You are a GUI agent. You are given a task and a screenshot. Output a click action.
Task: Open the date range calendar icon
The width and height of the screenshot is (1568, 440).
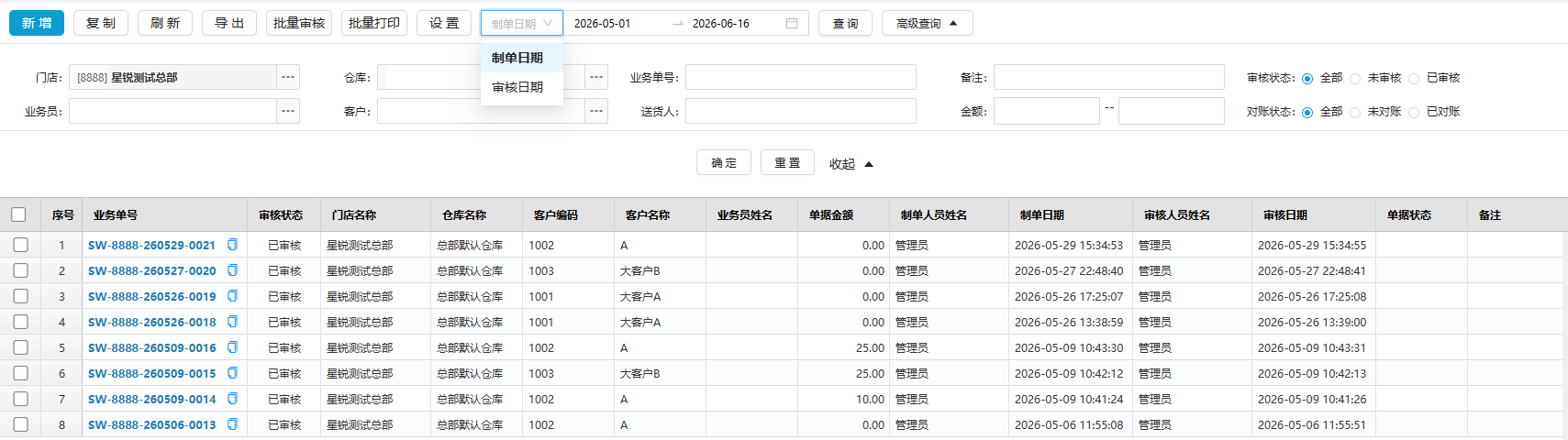[792, 23]
